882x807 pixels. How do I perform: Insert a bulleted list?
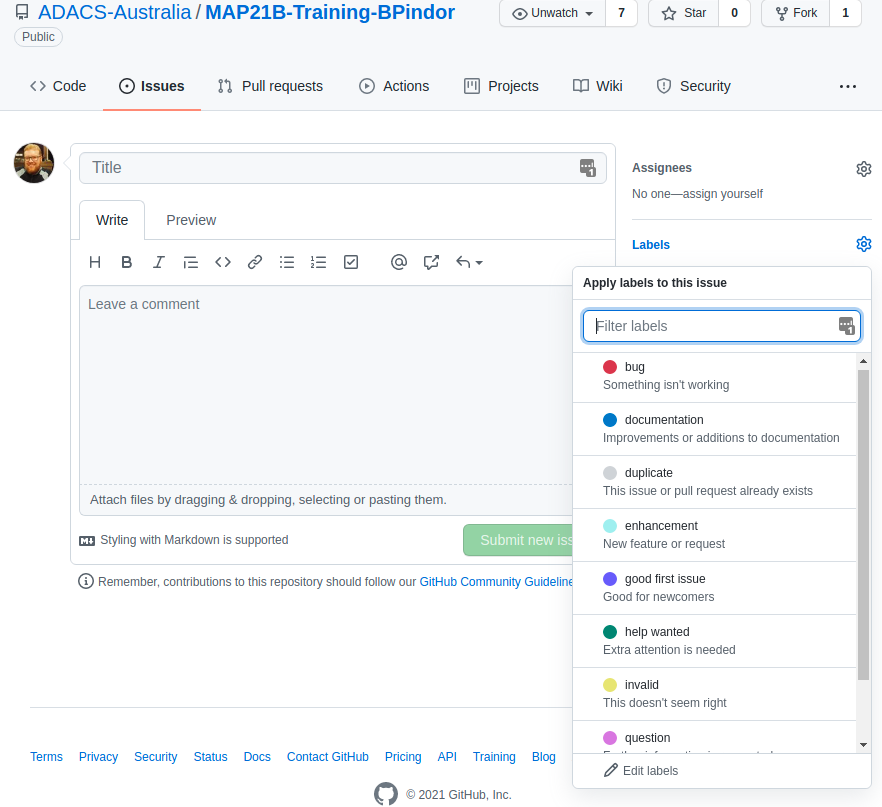point(287,262)
